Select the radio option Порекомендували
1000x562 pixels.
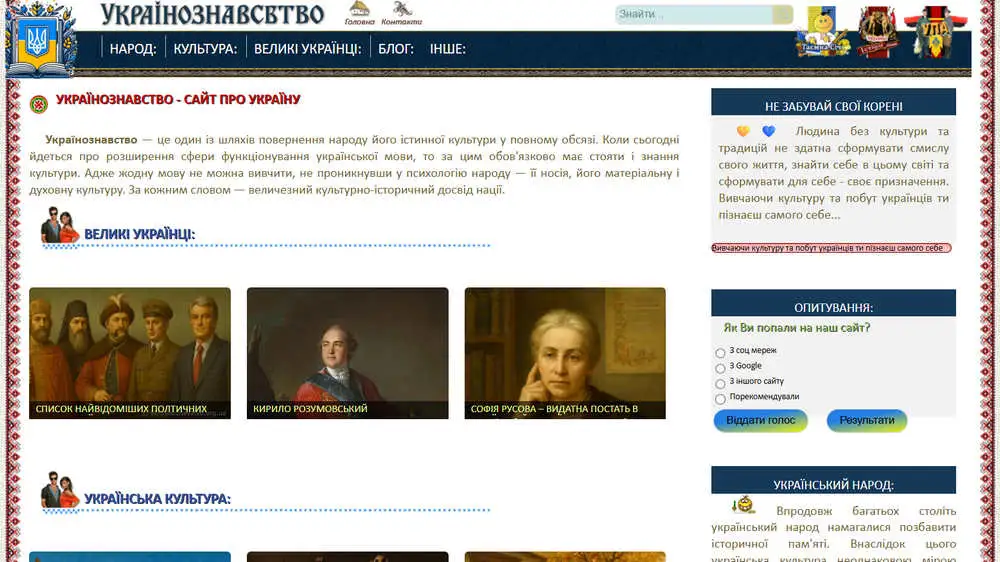coord(720,399)
